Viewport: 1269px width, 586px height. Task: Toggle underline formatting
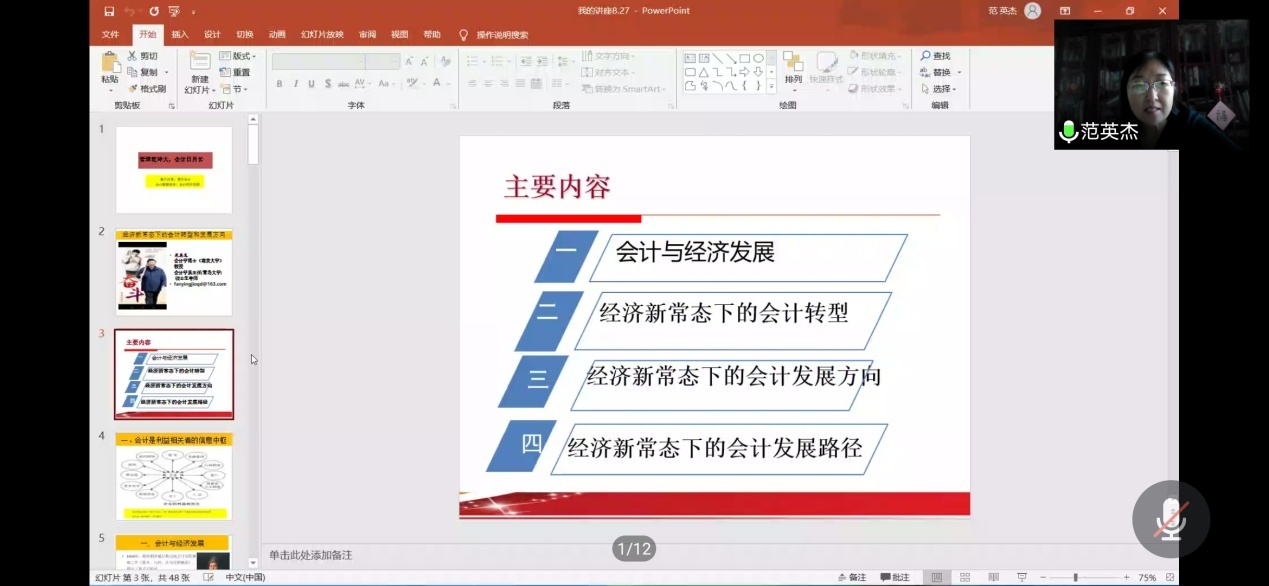tap(312, 84)
